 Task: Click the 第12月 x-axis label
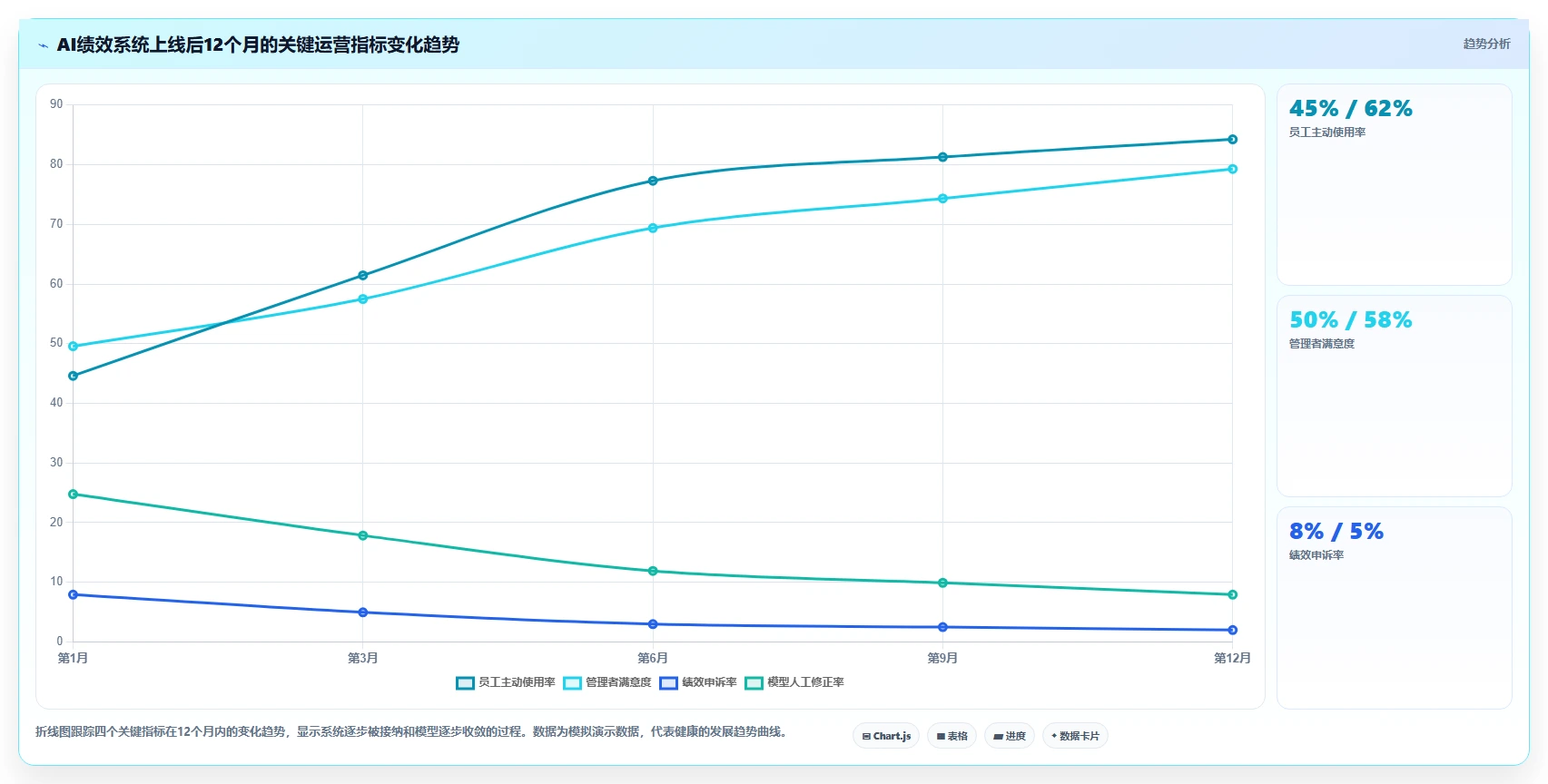click(1232, 658)
